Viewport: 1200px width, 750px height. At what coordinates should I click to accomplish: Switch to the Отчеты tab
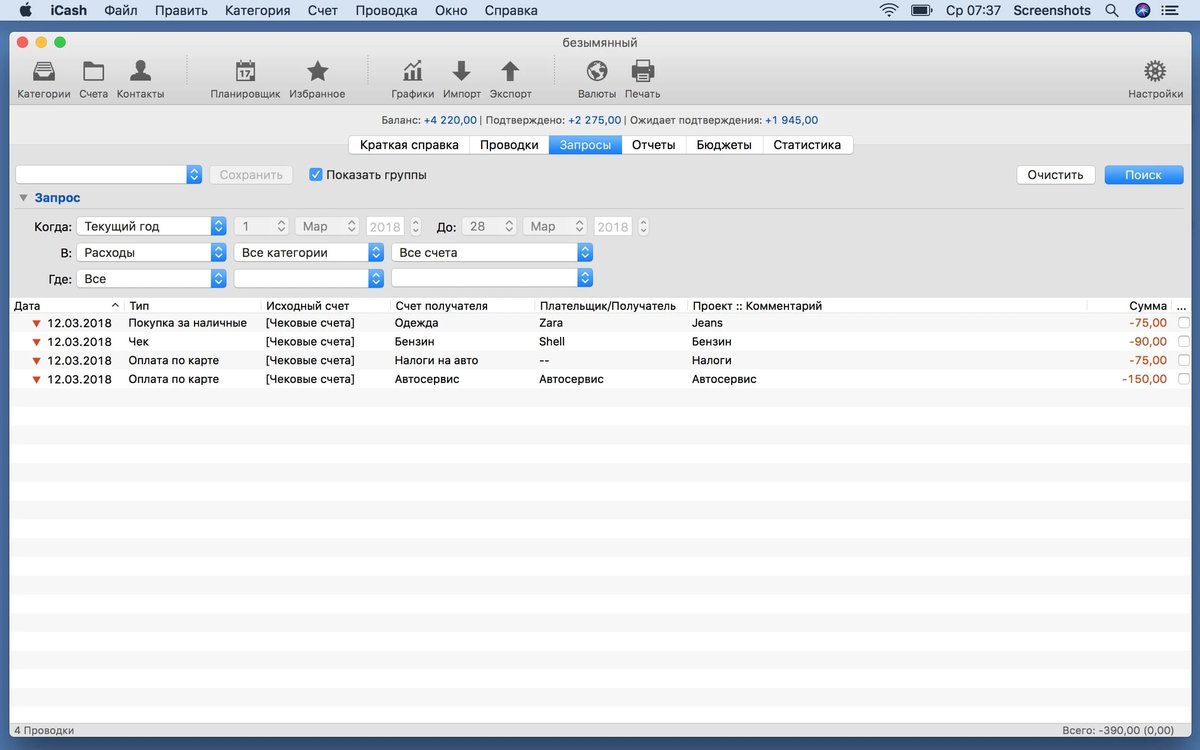653,145
